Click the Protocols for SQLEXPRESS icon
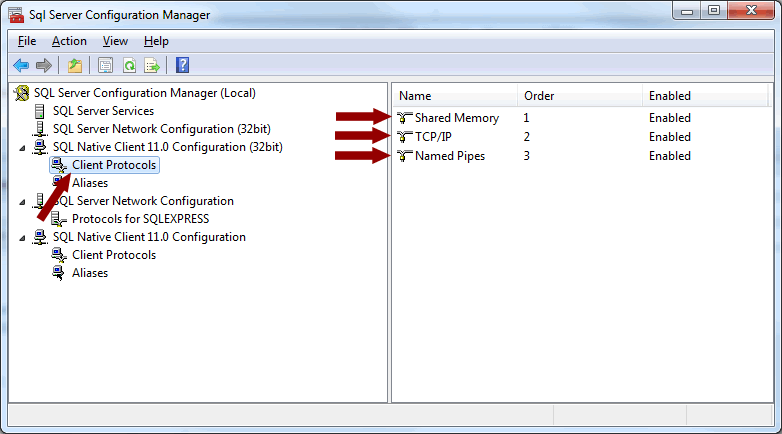 (59, 218)
